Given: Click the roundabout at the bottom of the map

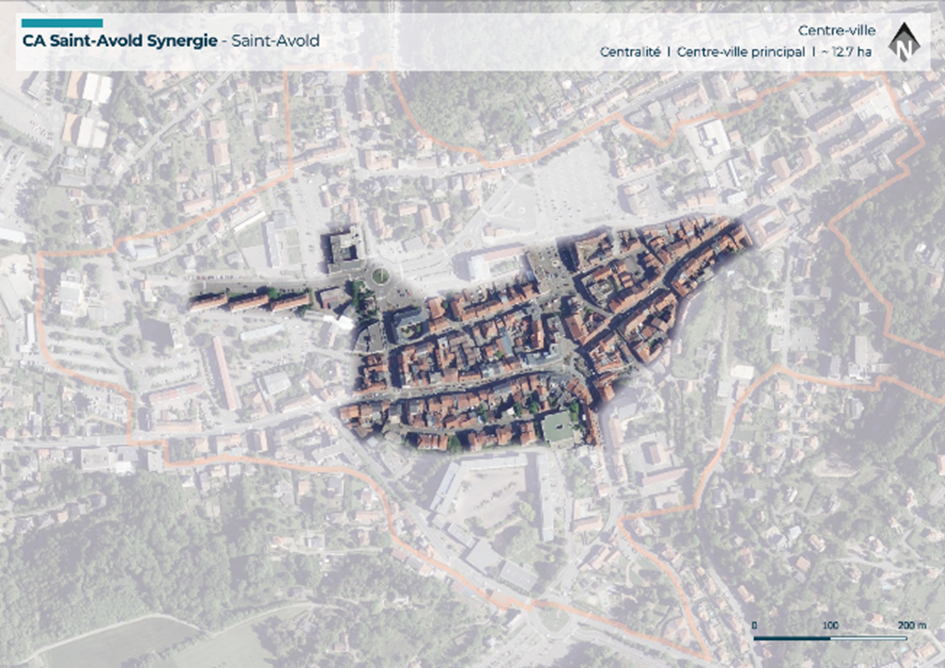Looking at the screenshot, I should [x=554, y=619].
